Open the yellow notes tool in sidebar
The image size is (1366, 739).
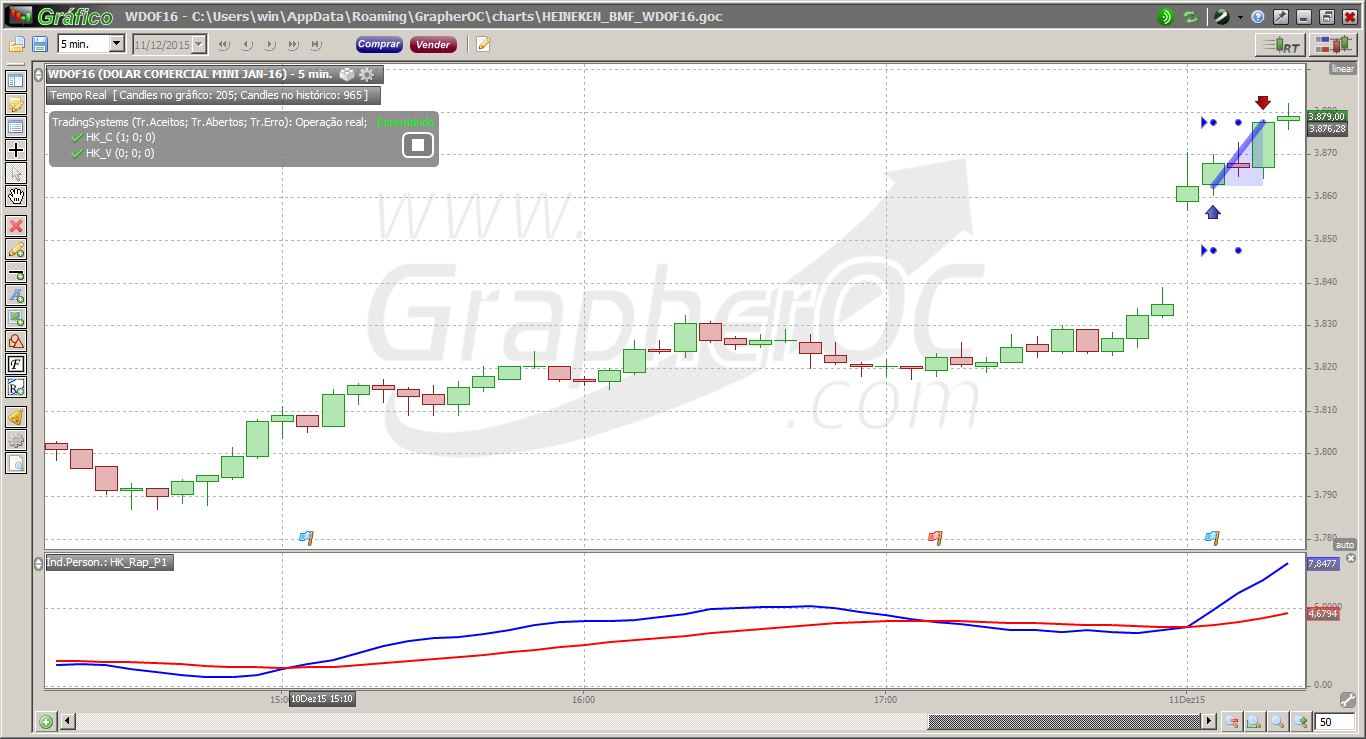pos(16,104)
